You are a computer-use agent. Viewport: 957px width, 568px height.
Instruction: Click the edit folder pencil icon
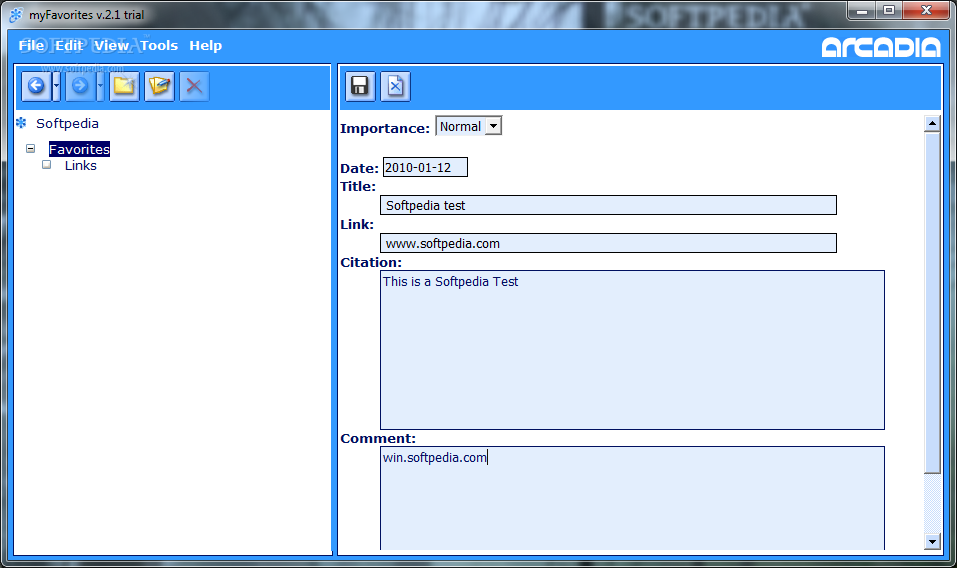[x=159, y=86]
